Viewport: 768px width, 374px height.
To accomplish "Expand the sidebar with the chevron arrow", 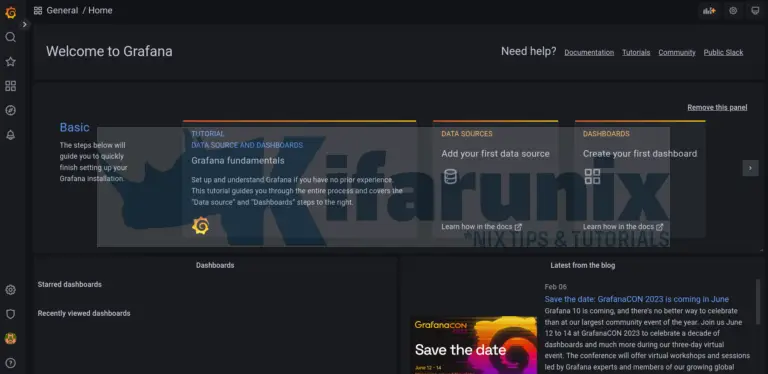I will (24, 24).
